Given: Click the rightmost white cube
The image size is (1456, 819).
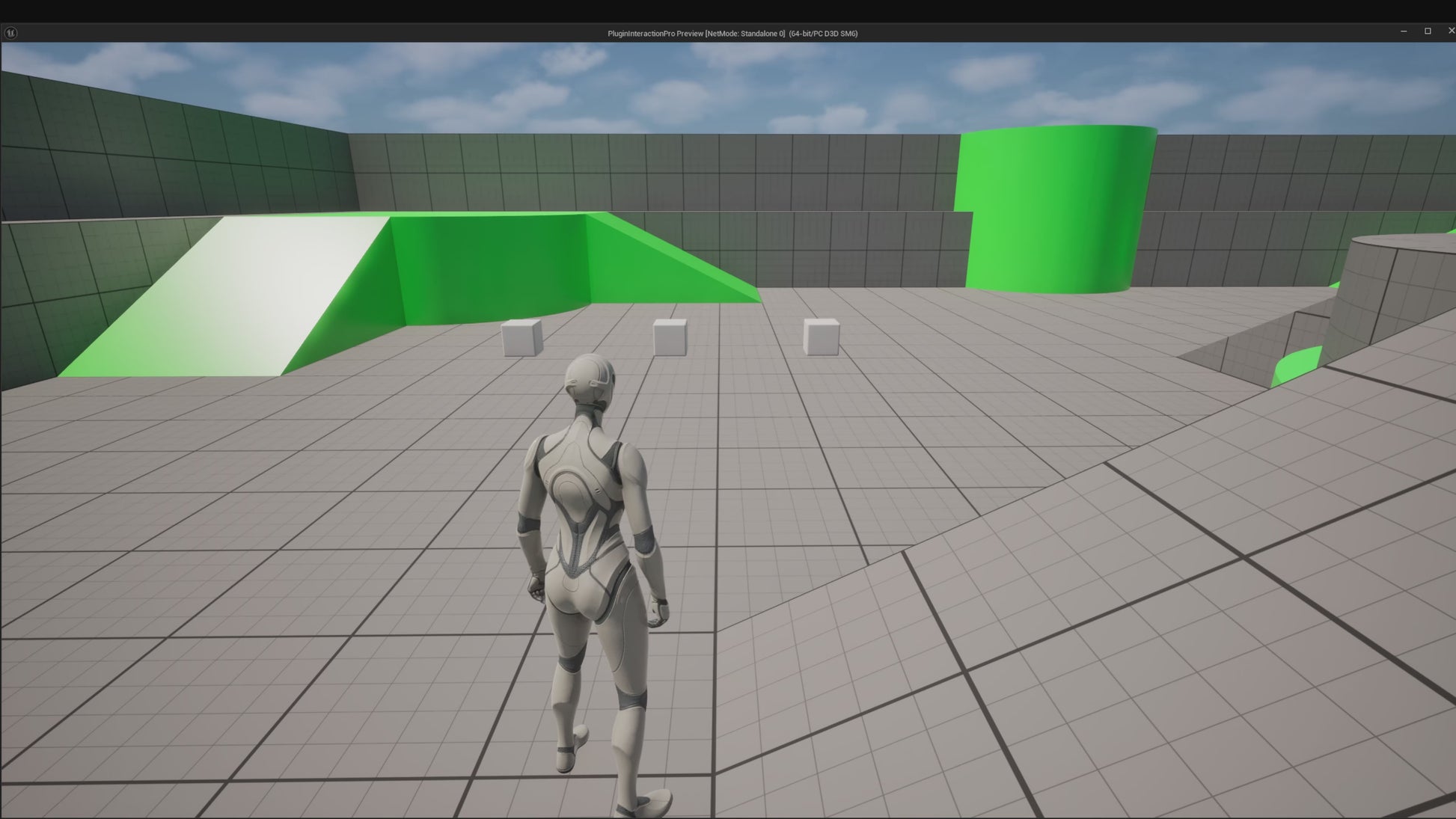Looking at the screenshot, I should pos(821,337).
